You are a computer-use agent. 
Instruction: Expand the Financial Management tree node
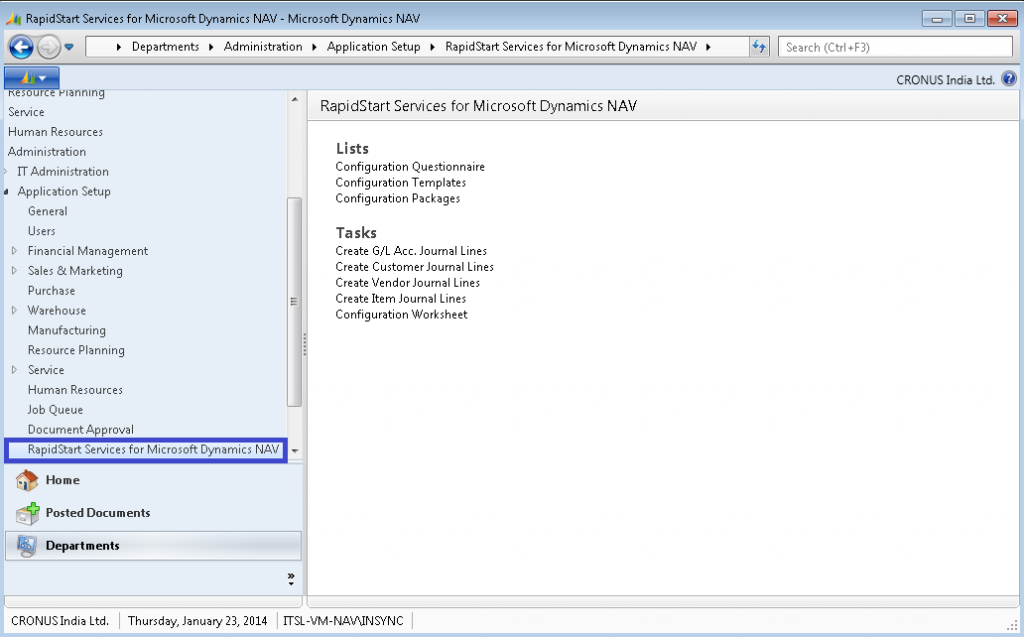click(14, 251)
